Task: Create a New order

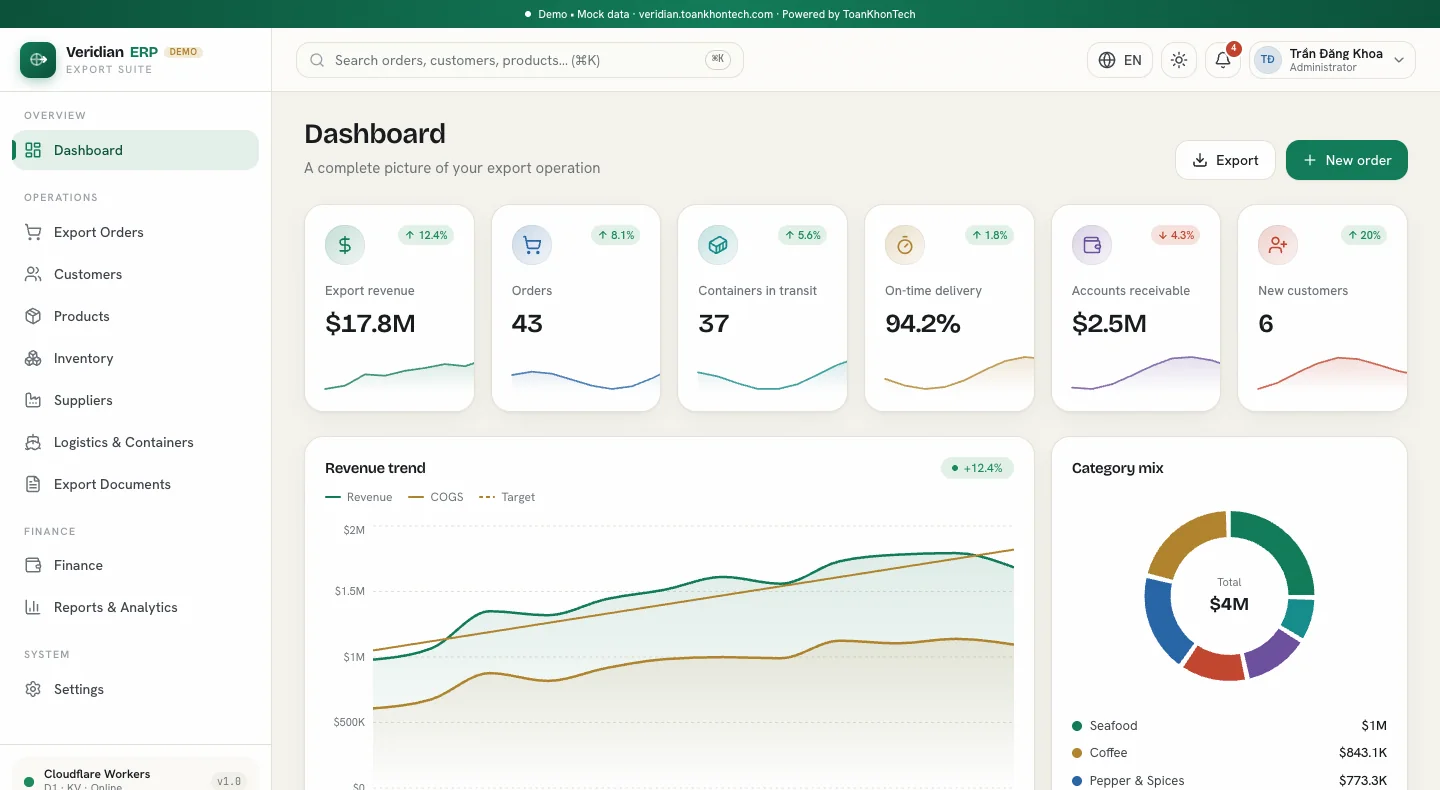Action: [1347, 160]
